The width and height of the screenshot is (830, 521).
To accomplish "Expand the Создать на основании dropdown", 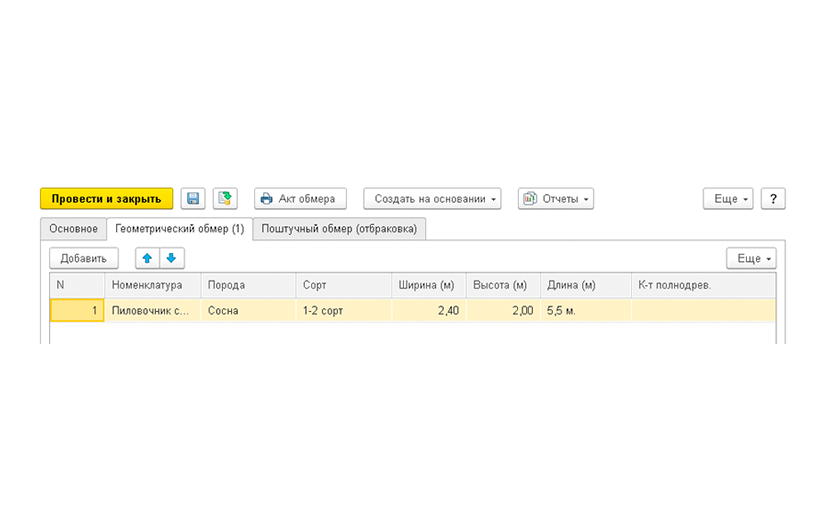I will pyautogui.click(x=432, y=199).
